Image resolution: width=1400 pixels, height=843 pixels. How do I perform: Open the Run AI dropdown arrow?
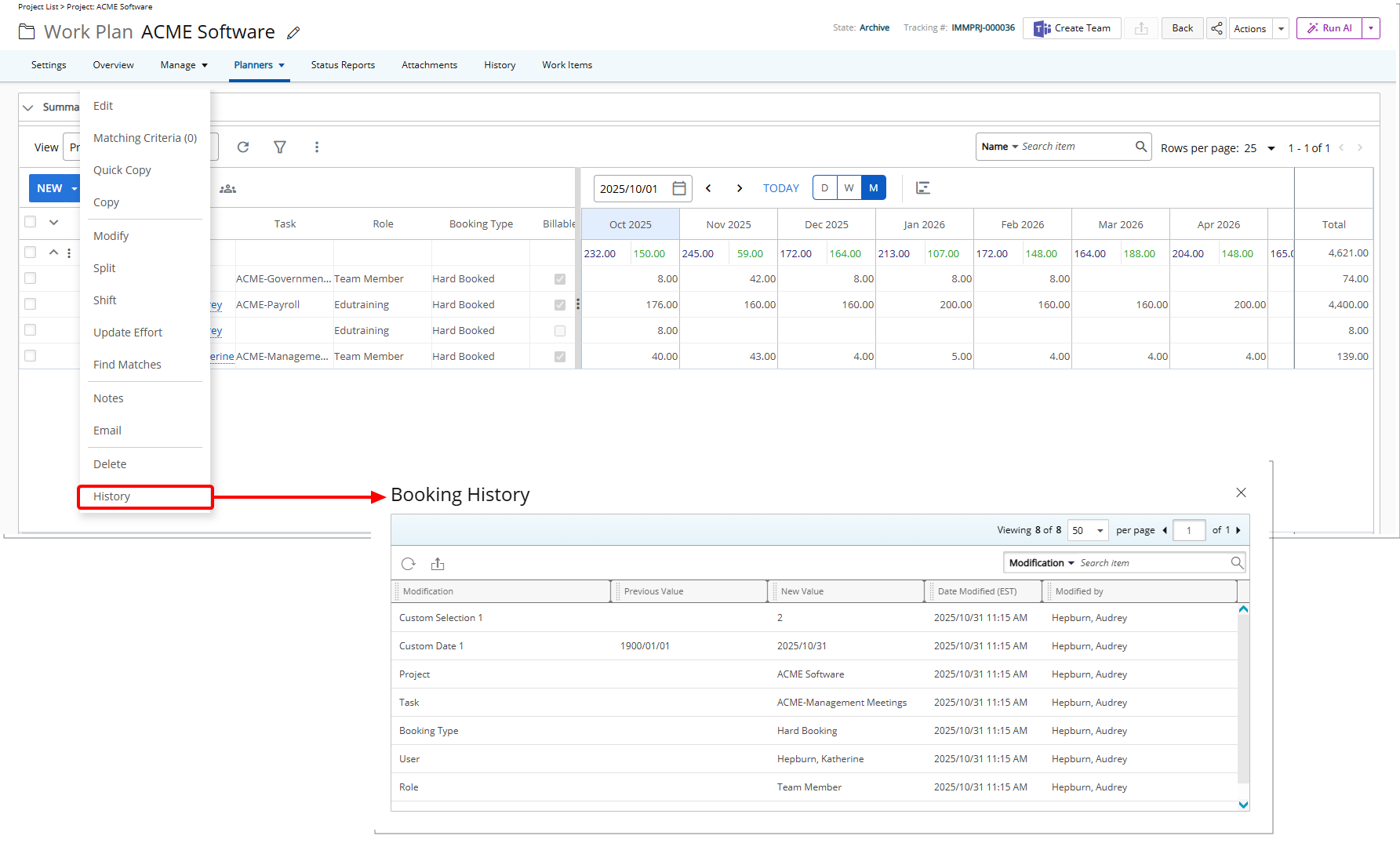(1371, 28)
